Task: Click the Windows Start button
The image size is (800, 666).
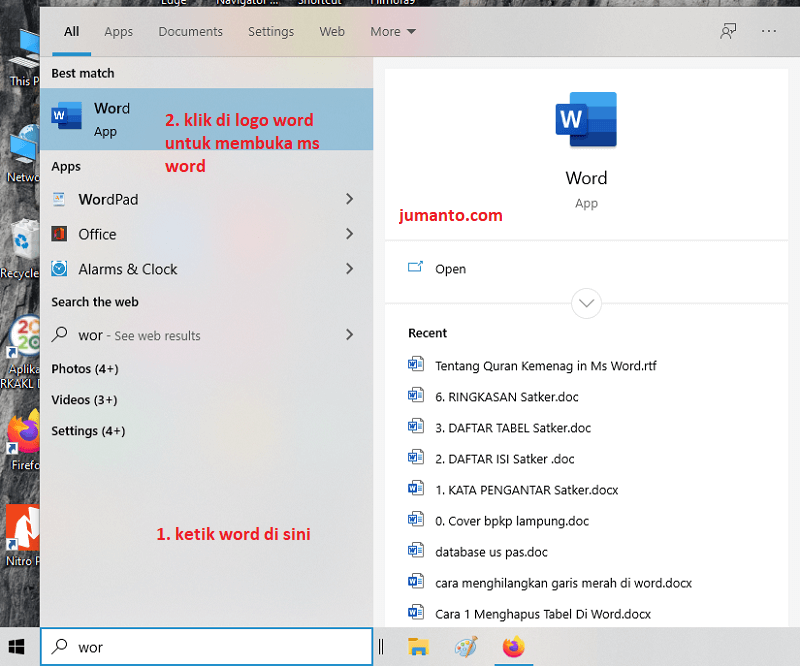Action: pos(17,647)
